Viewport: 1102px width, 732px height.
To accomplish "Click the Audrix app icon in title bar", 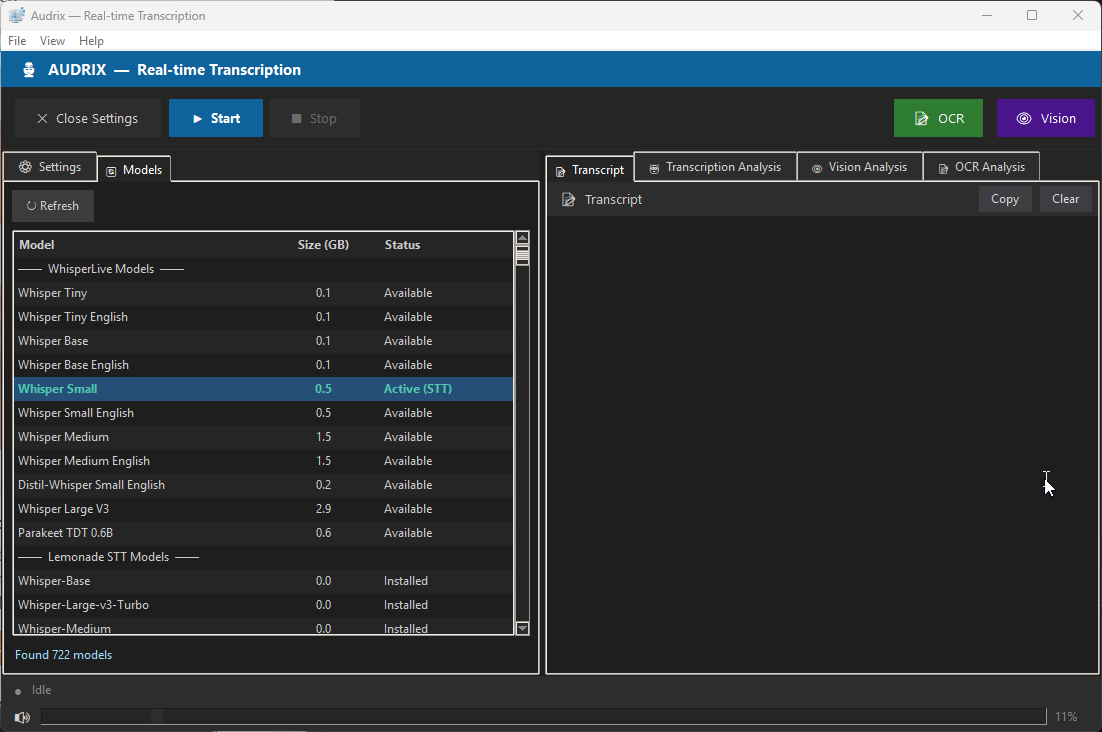I will [17, 15].
